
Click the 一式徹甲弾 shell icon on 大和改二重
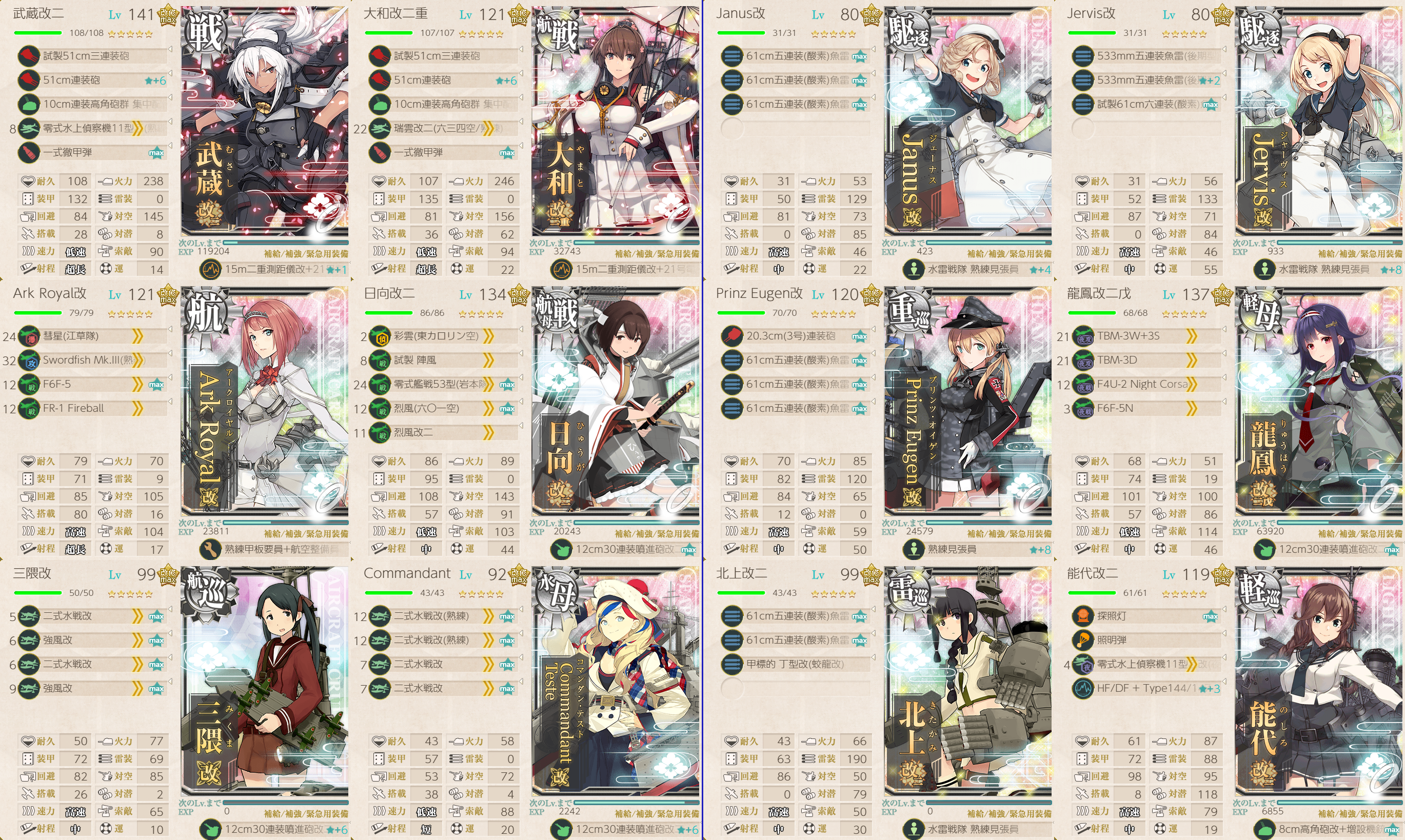click(x=380, y=153)
